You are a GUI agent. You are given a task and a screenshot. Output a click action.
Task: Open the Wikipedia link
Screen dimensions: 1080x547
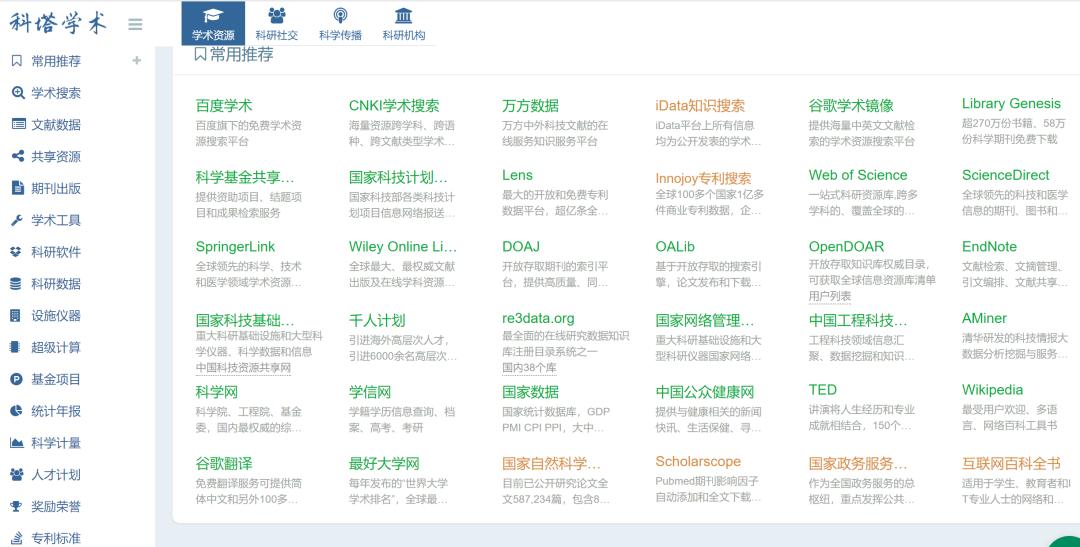point(993,390)
